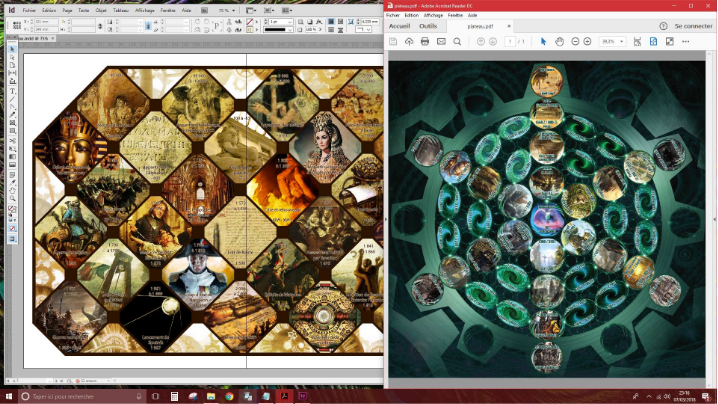Close the plateau.pdf tab in Acrobat

pyautogui.click(x=509, y=27)
